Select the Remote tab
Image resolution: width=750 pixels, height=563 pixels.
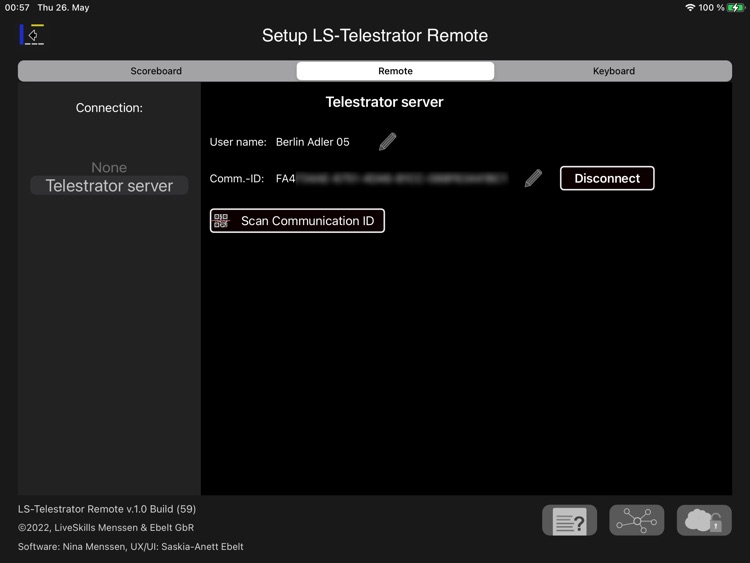coord(395,71)
